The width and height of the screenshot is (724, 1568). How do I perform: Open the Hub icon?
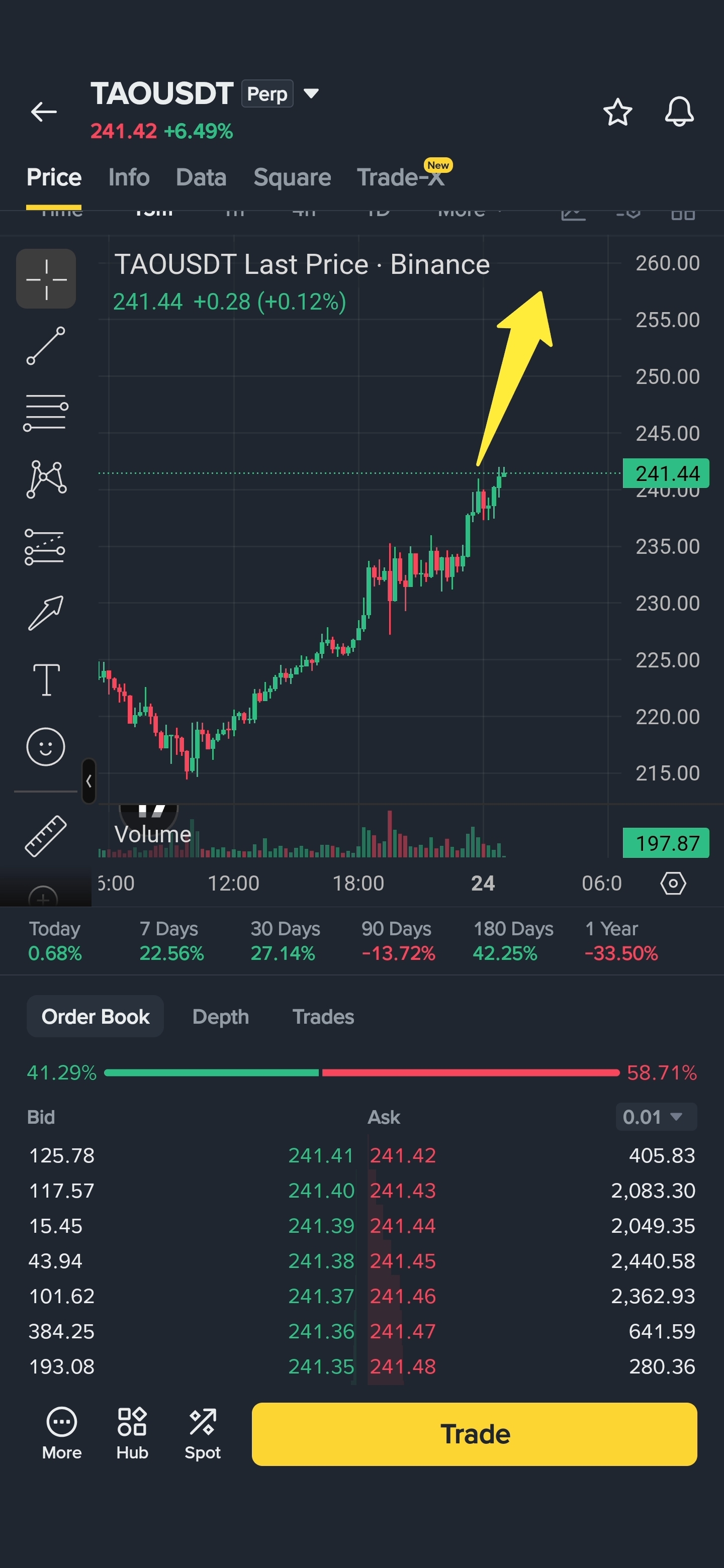[x=132, y=1433]
